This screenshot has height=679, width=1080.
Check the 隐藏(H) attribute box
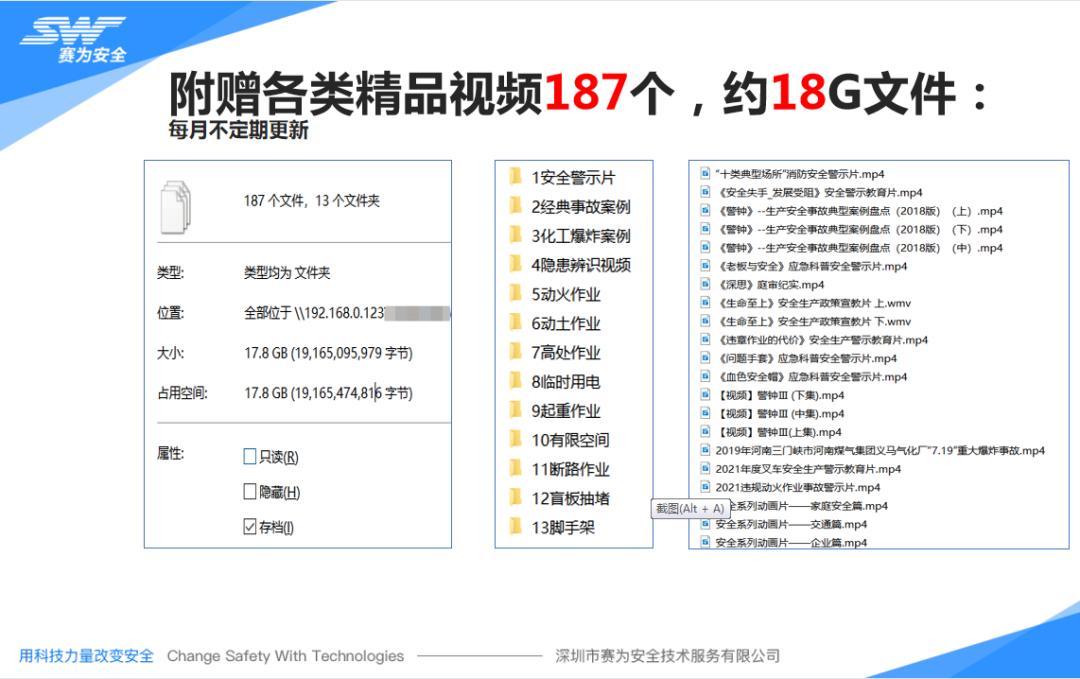pos(250,492)
